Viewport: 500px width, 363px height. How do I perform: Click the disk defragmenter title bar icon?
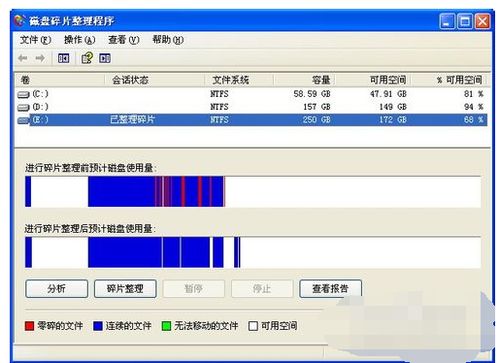[x=20, y=21]
